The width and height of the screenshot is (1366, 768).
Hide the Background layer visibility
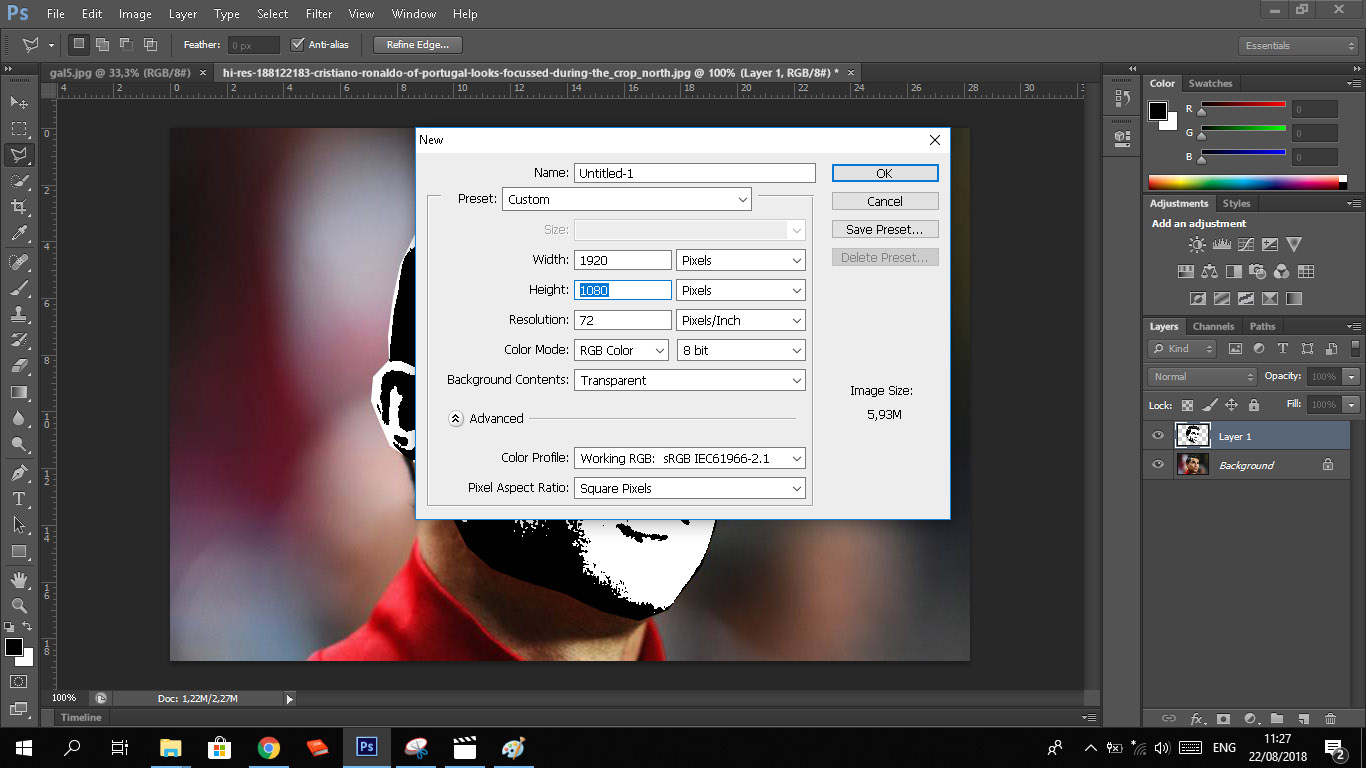[1158, 465]
